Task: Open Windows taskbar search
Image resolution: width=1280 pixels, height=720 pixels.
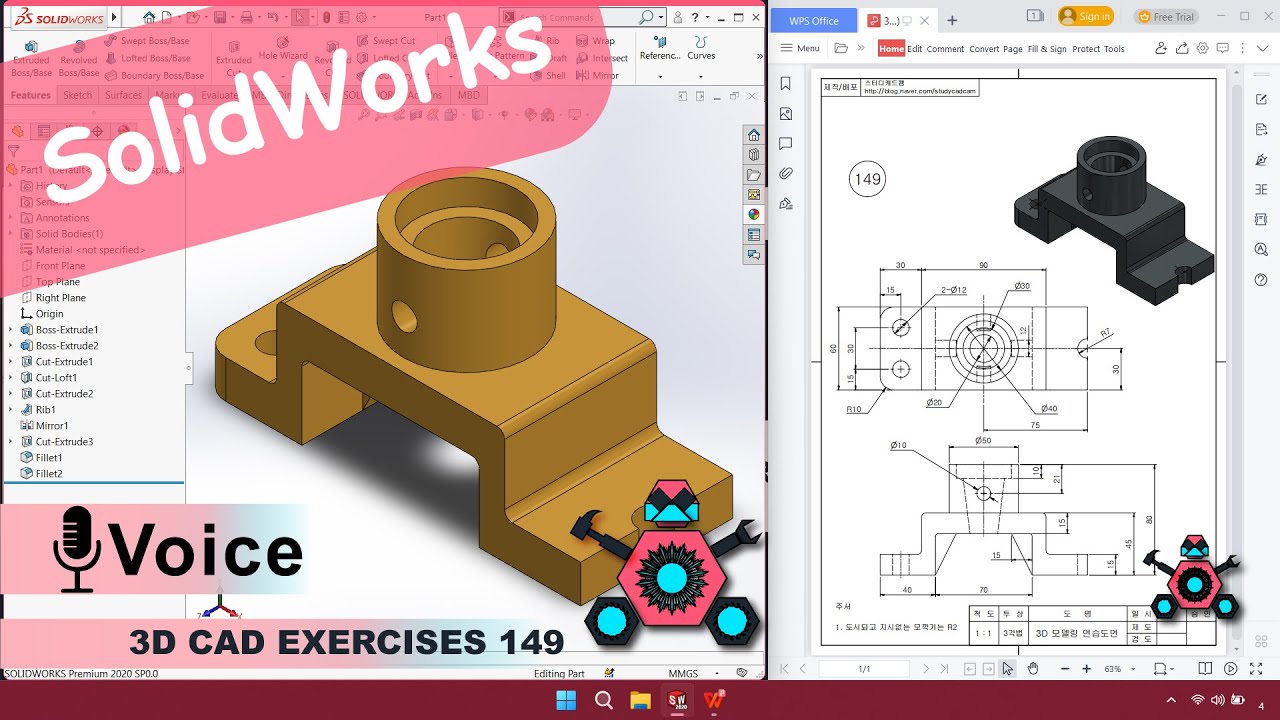Action: [604, 700]
